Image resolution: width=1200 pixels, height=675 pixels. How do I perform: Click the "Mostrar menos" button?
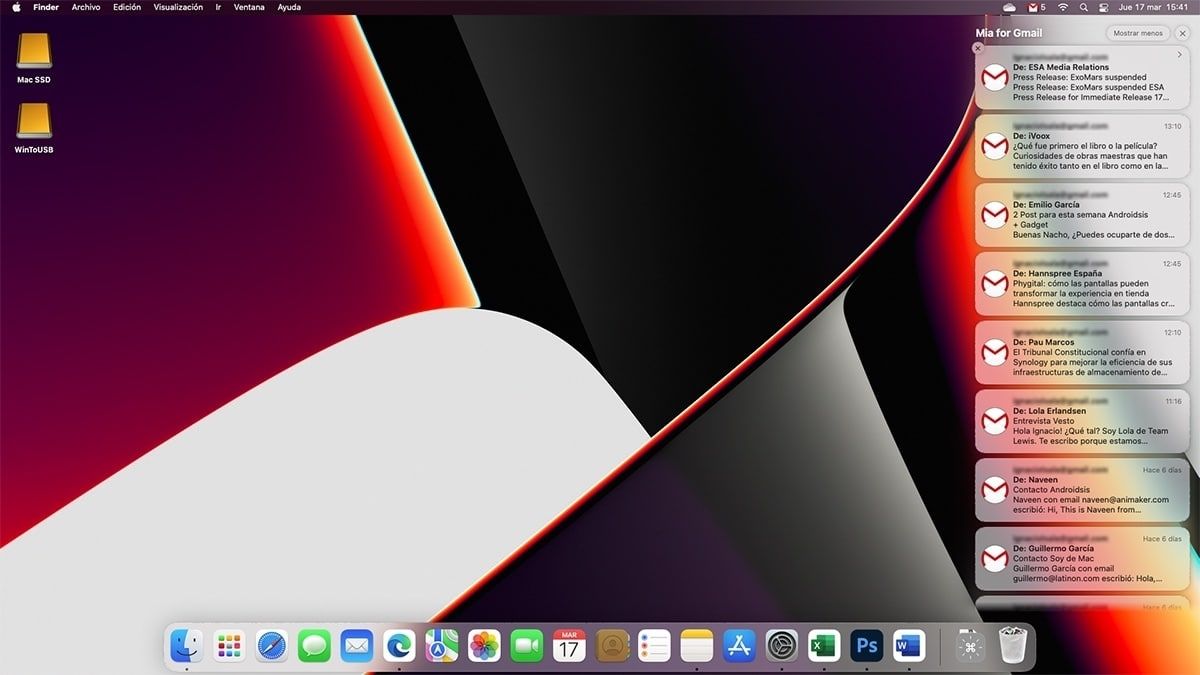point(1138,33)
